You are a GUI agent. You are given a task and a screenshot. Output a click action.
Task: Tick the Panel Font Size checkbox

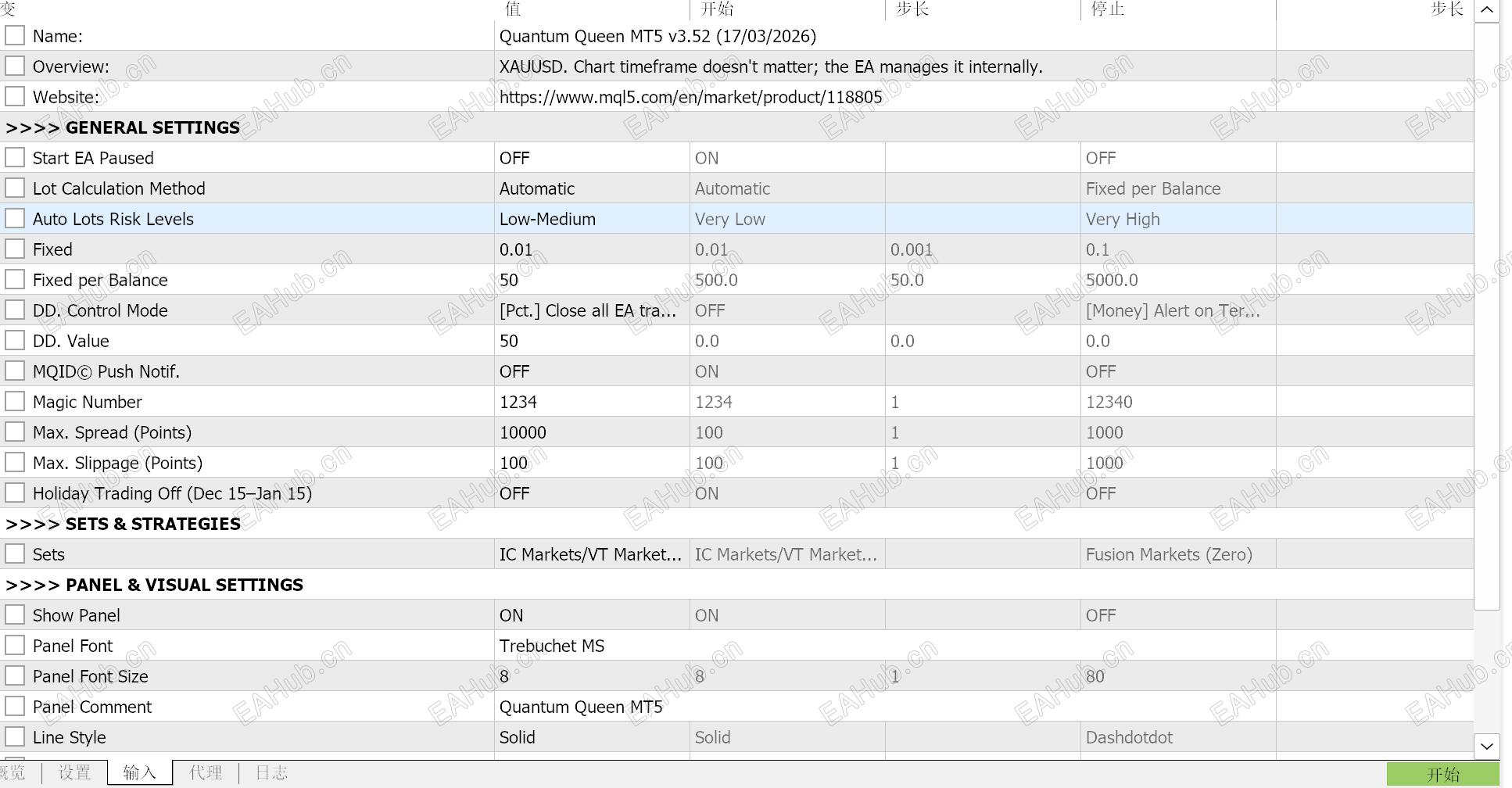click(x=15, y=676)
